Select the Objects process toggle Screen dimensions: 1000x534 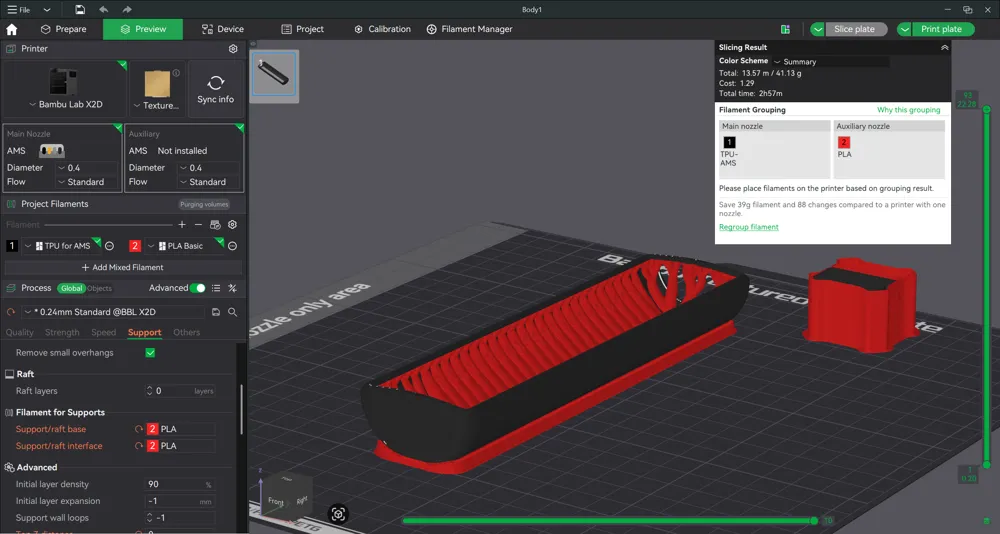99,288
